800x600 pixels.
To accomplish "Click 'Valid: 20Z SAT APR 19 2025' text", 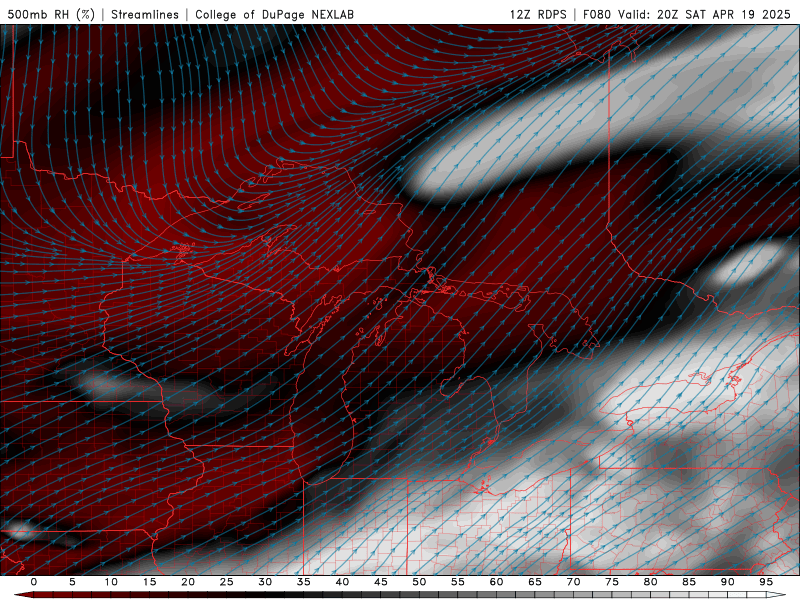I will tap(704, 14).
